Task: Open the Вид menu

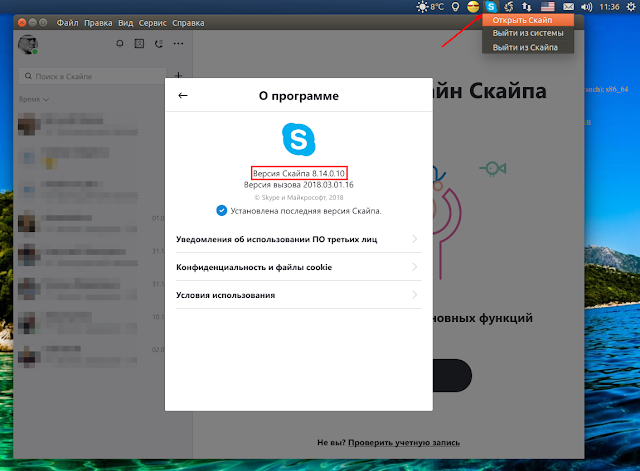Action: click(126, 23)
